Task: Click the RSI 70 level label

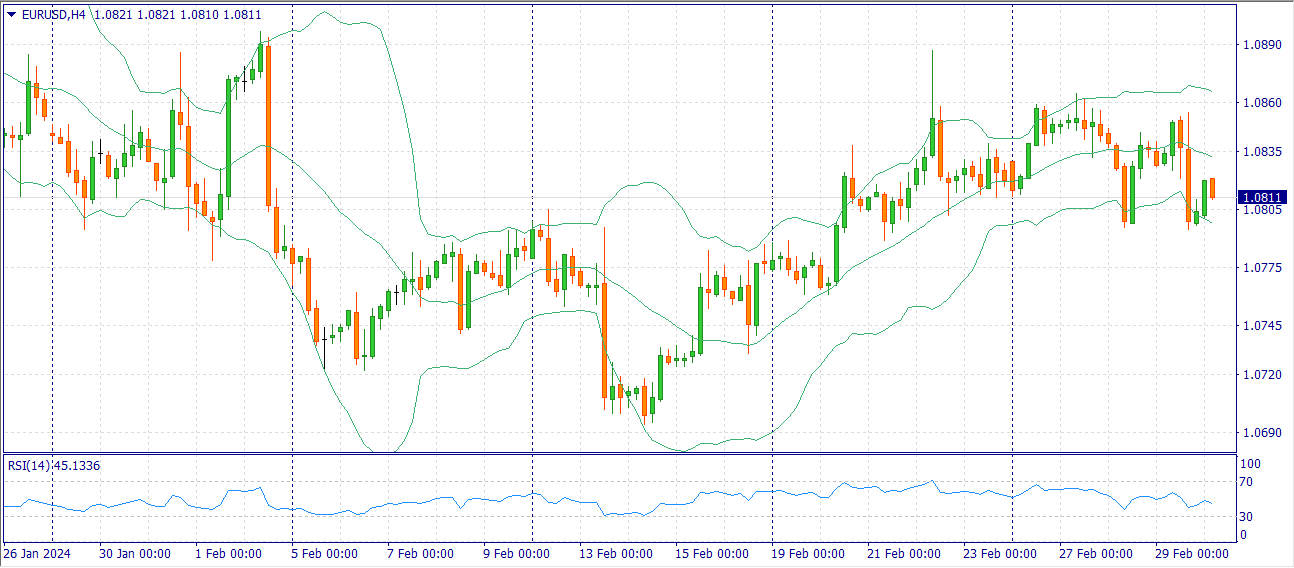Action: coord(1246,482)
